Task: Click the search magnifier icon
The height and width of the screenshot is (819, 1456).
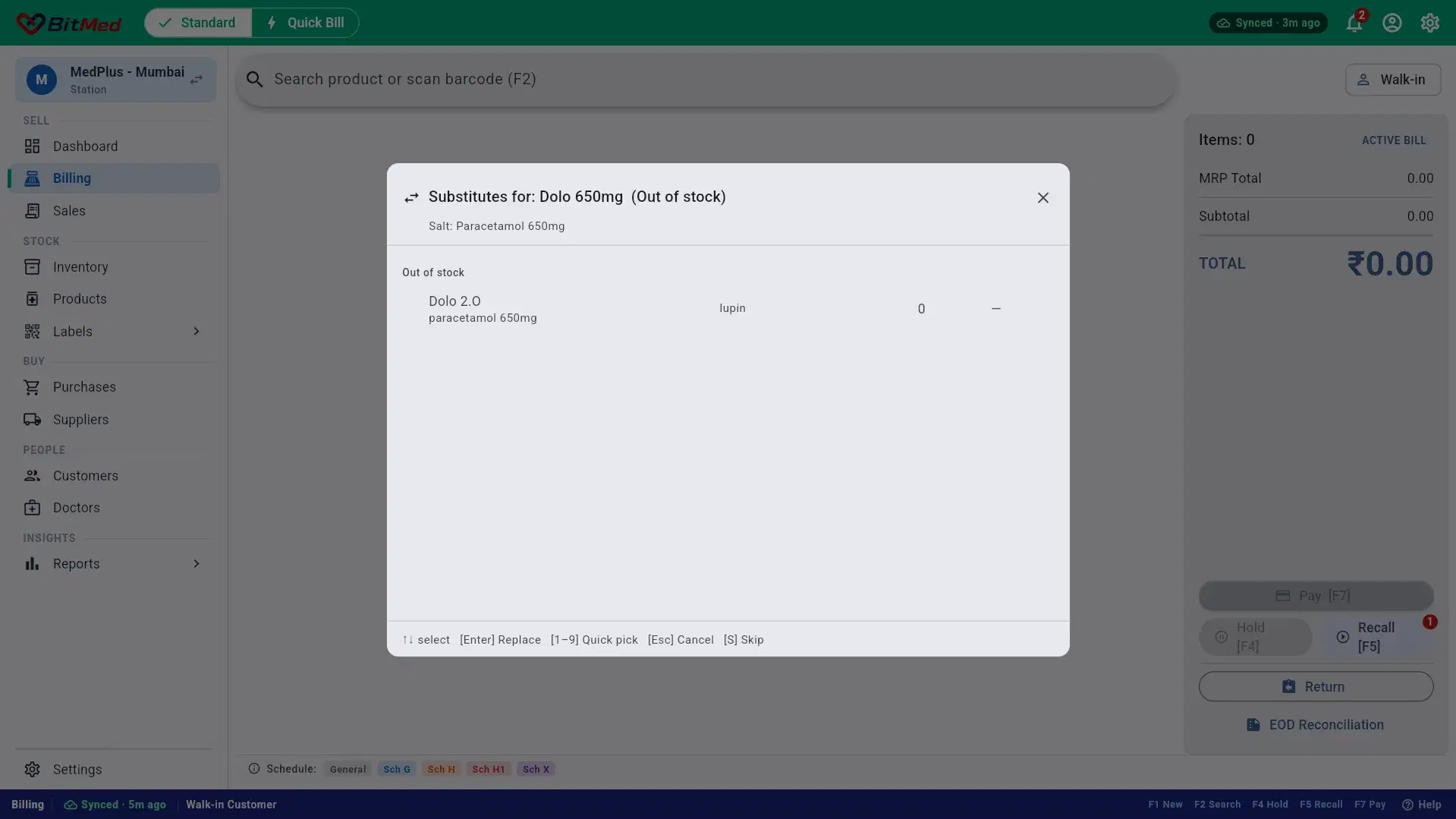Action: (x=255, y=80)
